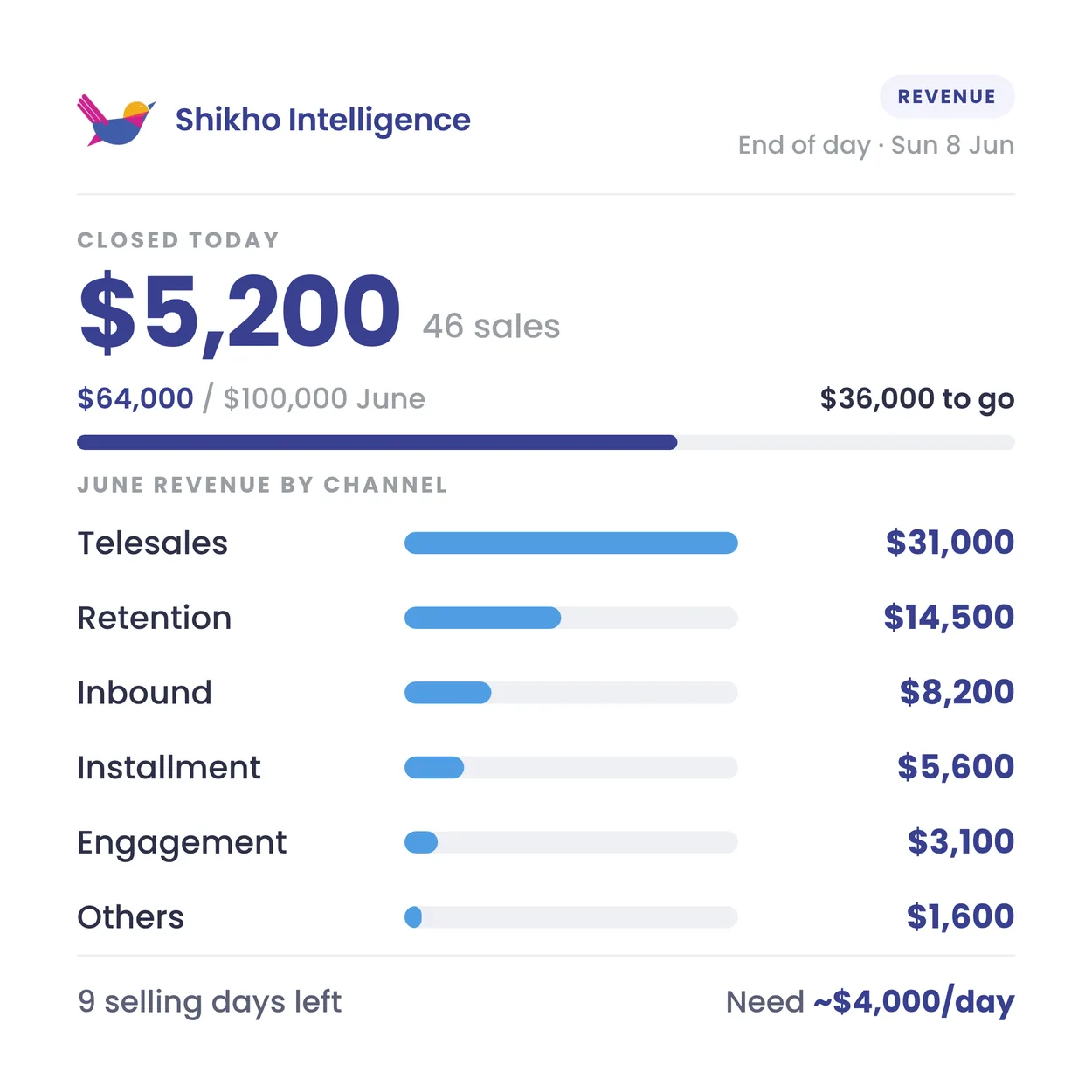The width and height of the screenshot is (1092, 1092).
Task: Click the Retention revenue bar
Action: point(571,619)
